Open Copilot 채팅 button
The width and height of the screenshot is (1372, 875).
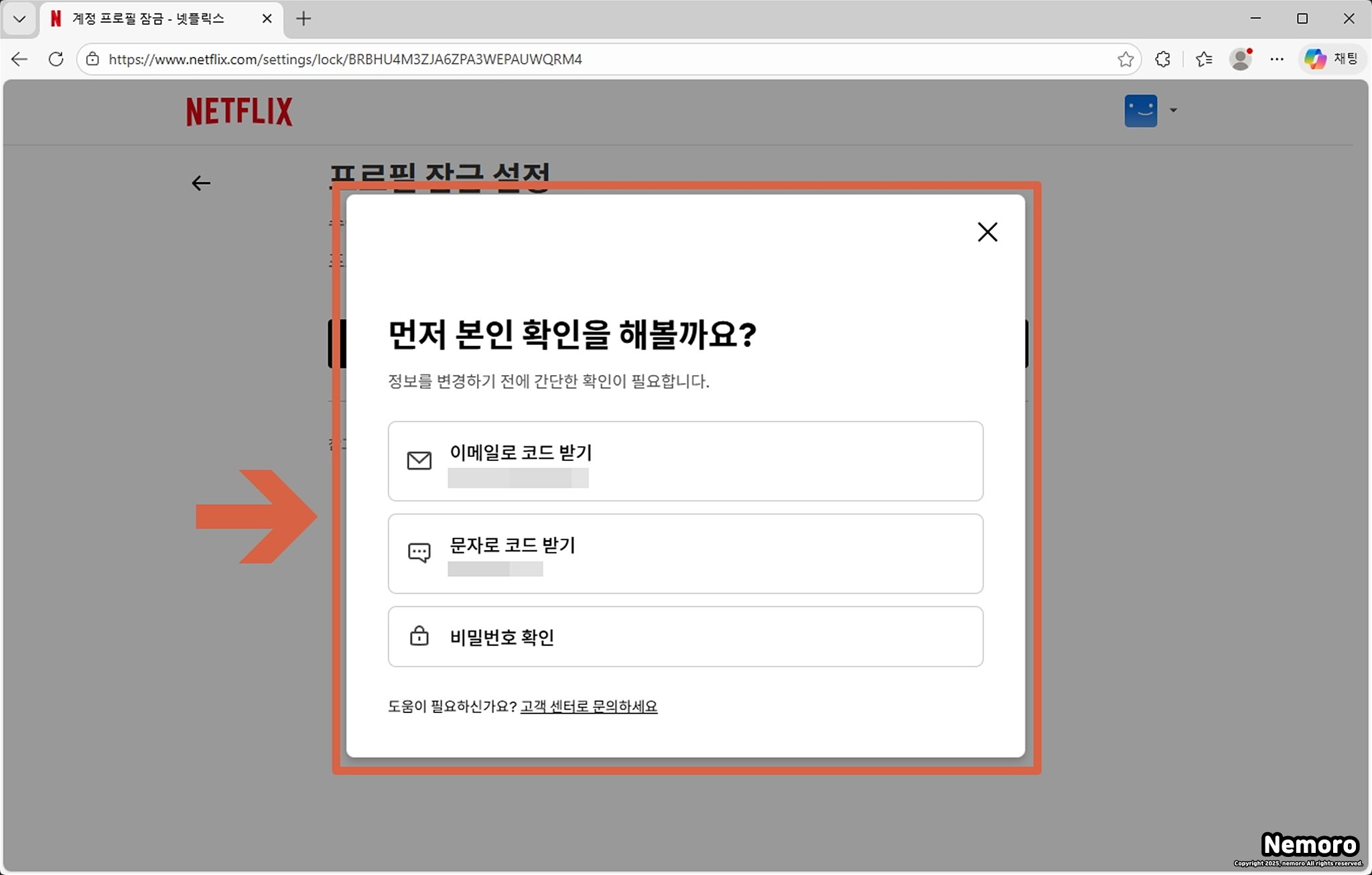[1331, 59]
